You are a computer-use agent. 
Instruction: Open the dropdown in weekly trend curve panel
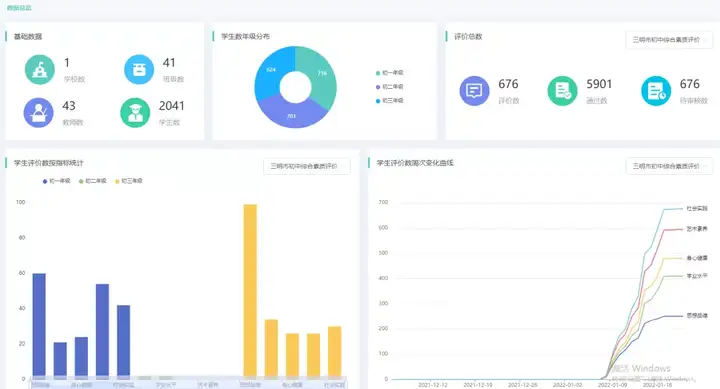(669, 166)
